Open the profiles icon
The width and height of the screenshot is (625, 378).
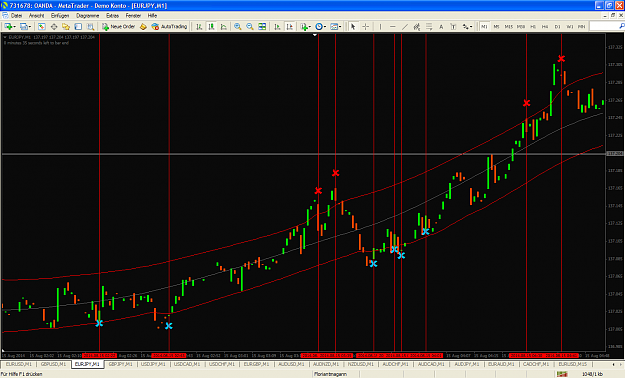point(24,26)
